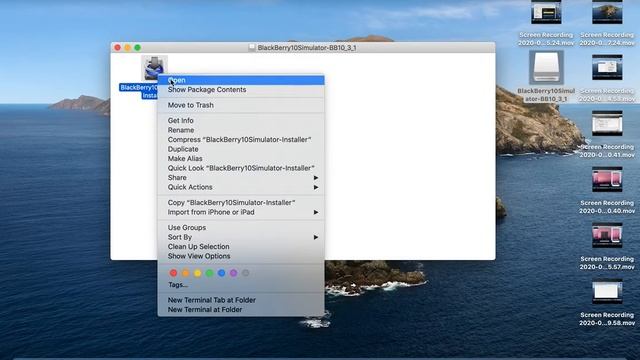Viewport: 640px width, 360px height.
Task: Toggle Use Groups option
Action: click(241, 228)
